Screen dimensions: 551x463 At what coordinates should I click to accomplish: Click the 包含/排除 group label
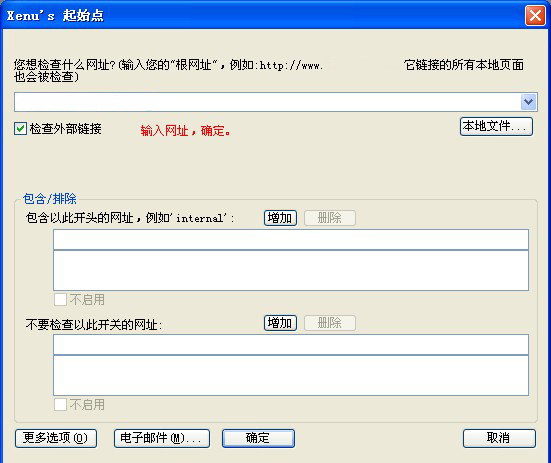coord(50,199)
